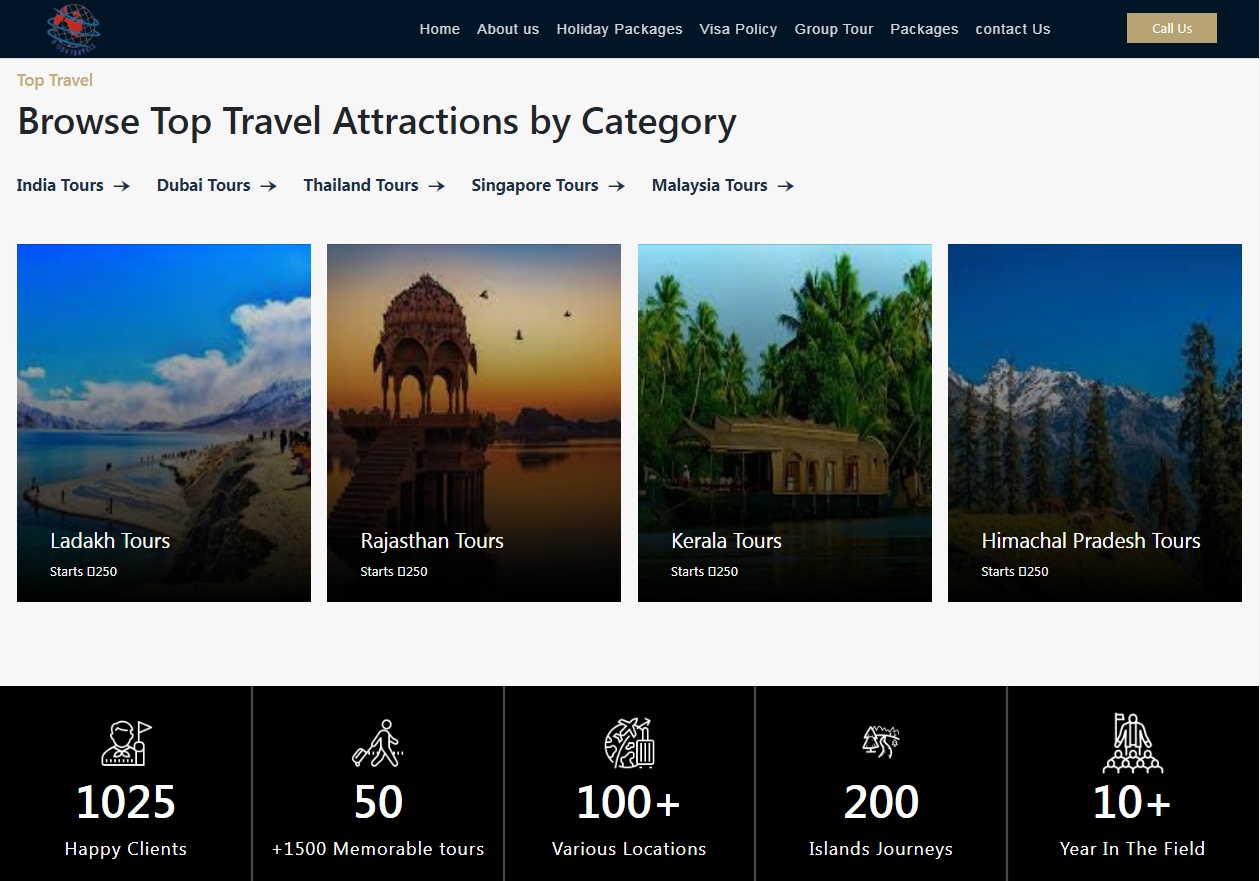Switch to the Thailand Tours category
Image resolution: width=1260 pixels, height=881 pixels.
click(361, 185)
